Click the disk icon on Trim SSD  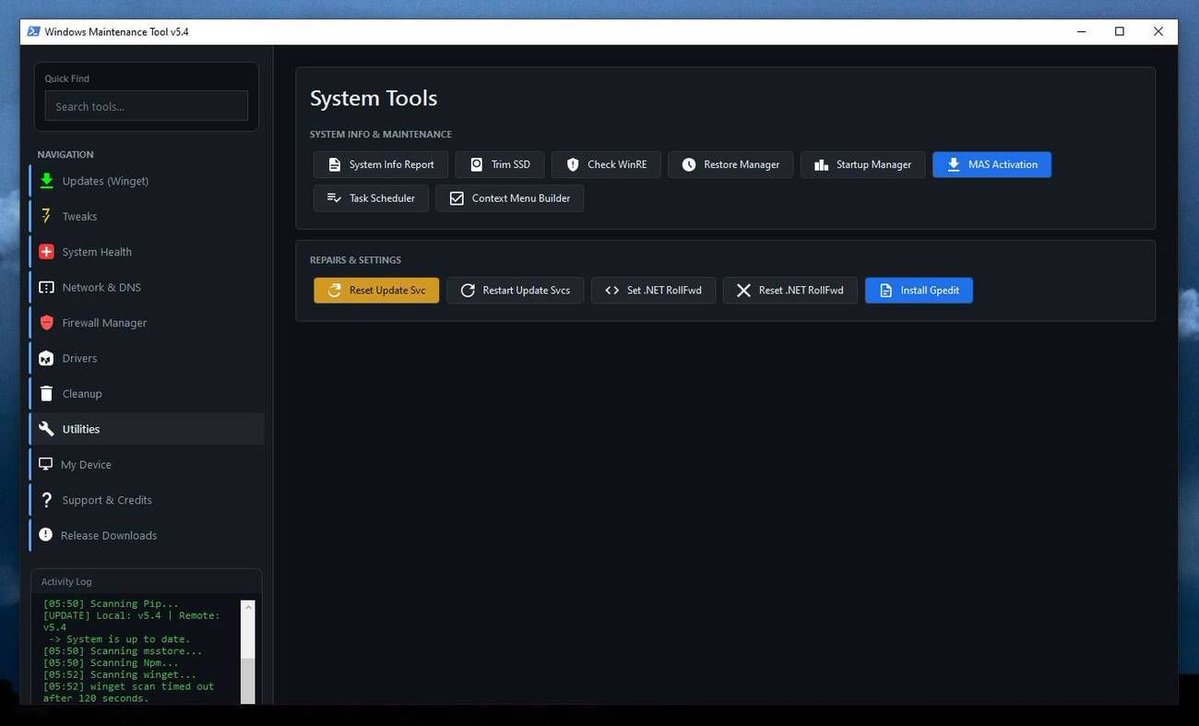[476, 164]
